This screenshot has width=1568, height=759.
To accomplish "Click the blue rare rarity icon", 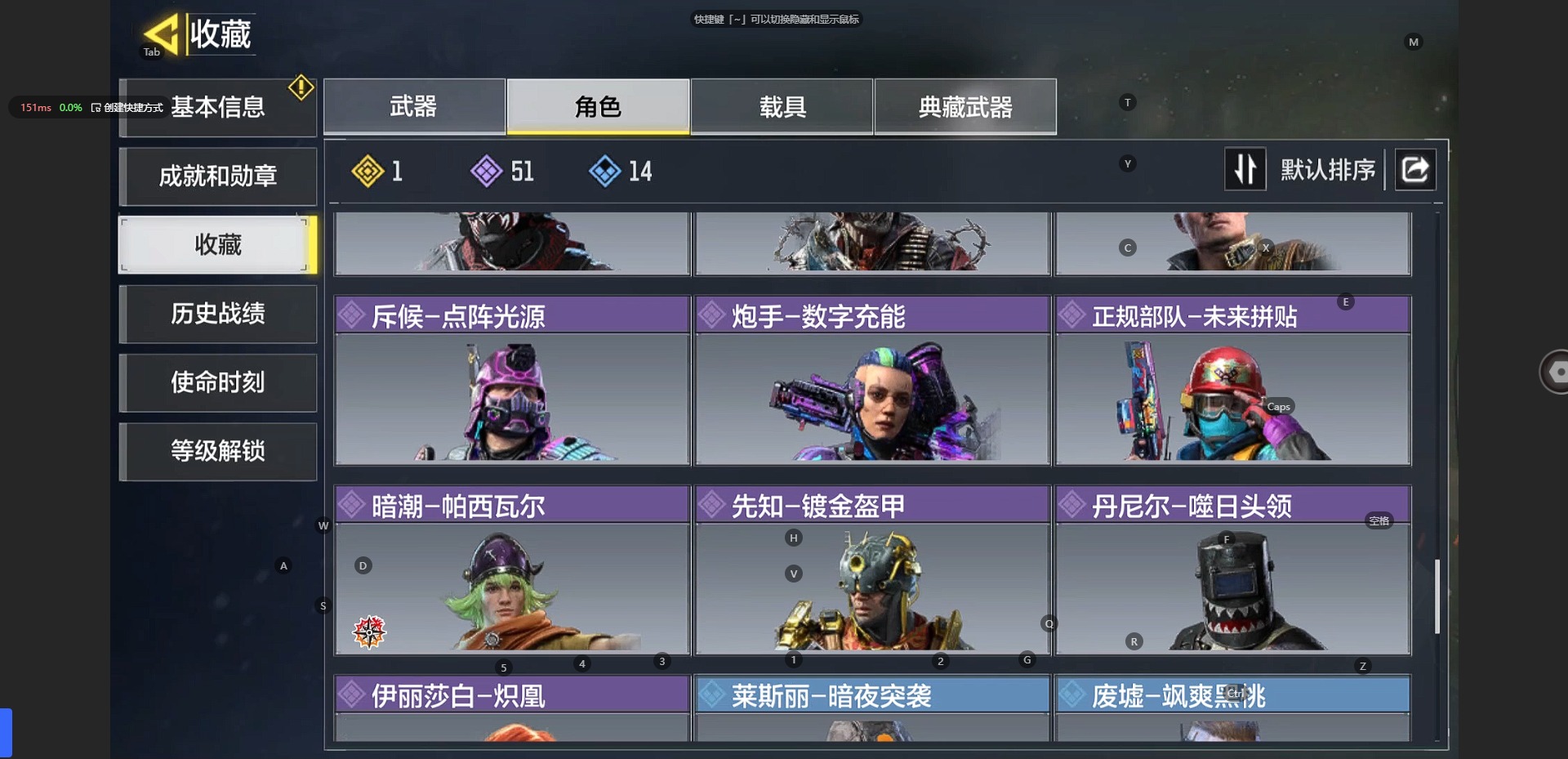I will [605, 171].
